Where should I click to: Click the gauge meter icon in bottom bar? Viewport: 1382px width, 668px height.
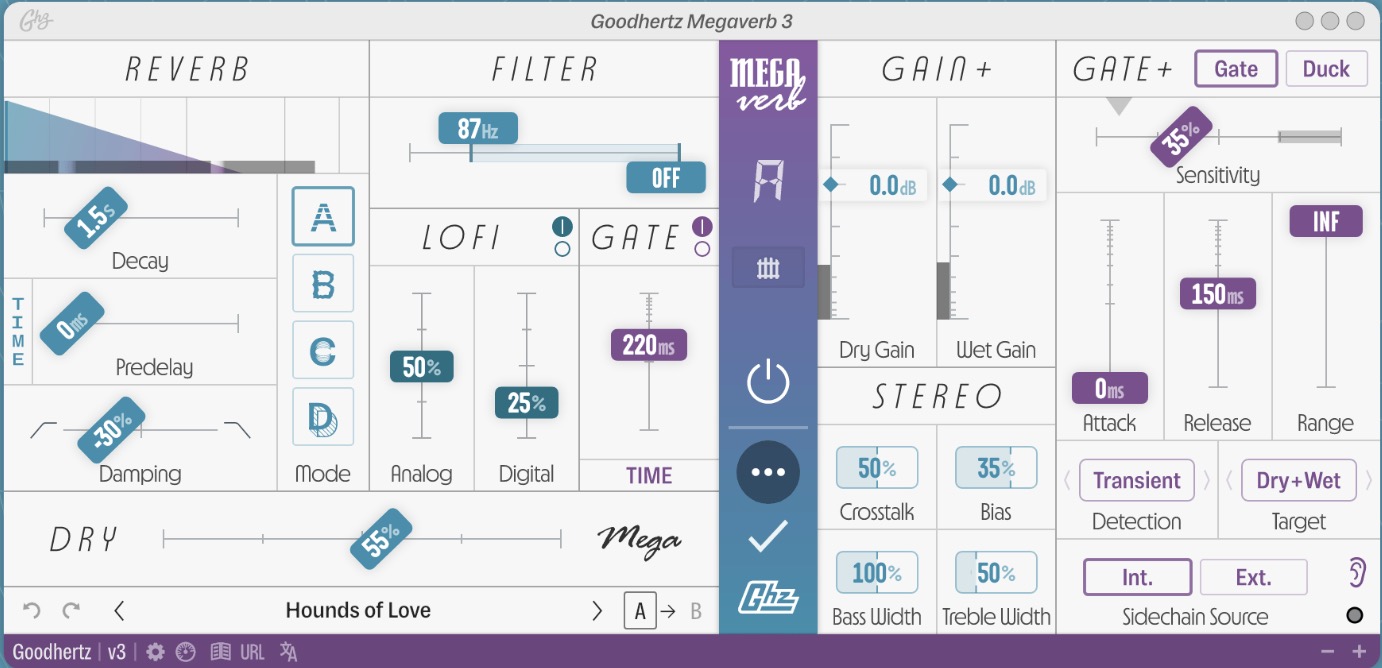185,652
